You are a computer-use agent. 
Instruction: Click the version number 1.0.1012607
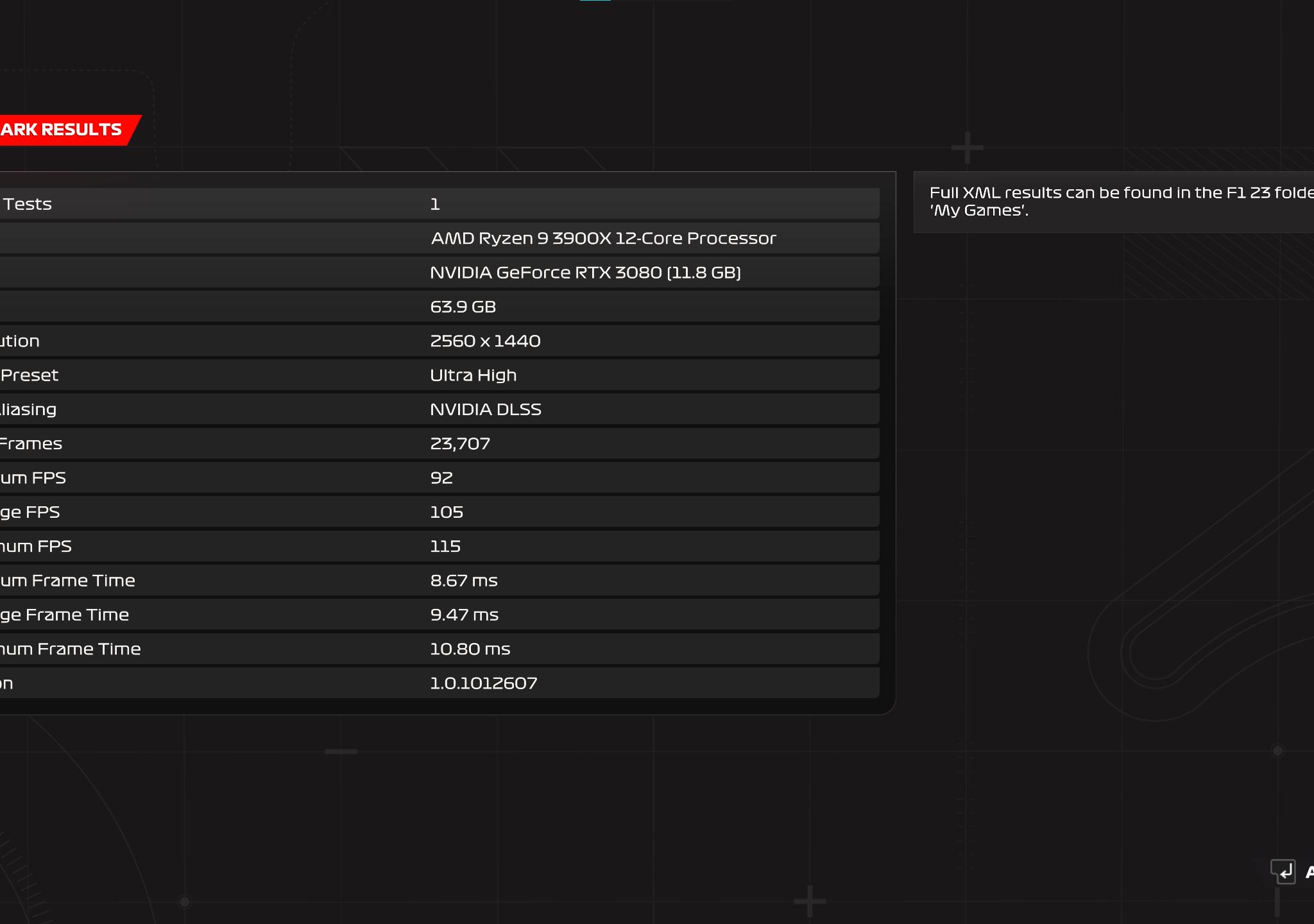coord(484,683)
